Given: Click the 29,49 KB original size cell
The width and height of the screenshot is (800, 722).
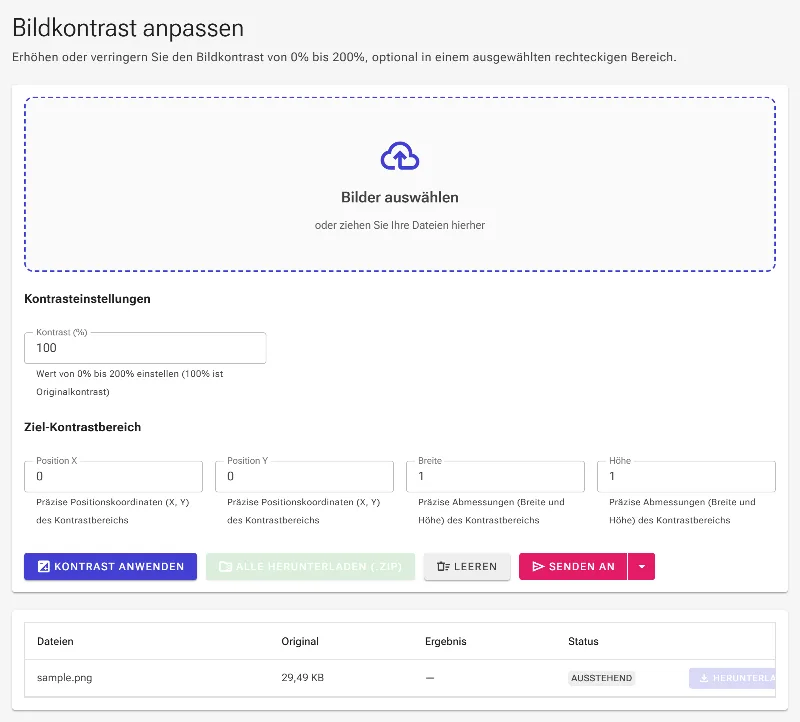Looking at the screenshot, I should (x=302, y=678).
